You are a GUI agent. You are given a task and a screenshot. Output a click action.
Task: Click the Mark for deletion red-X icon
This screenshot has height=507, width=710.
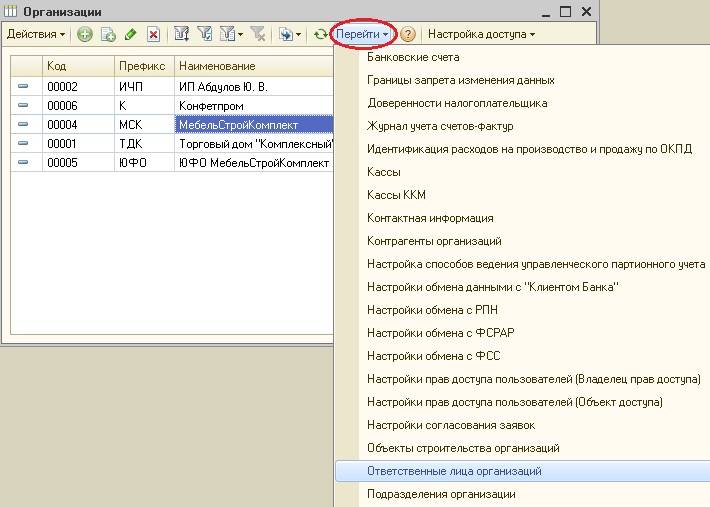coord(154,34)
